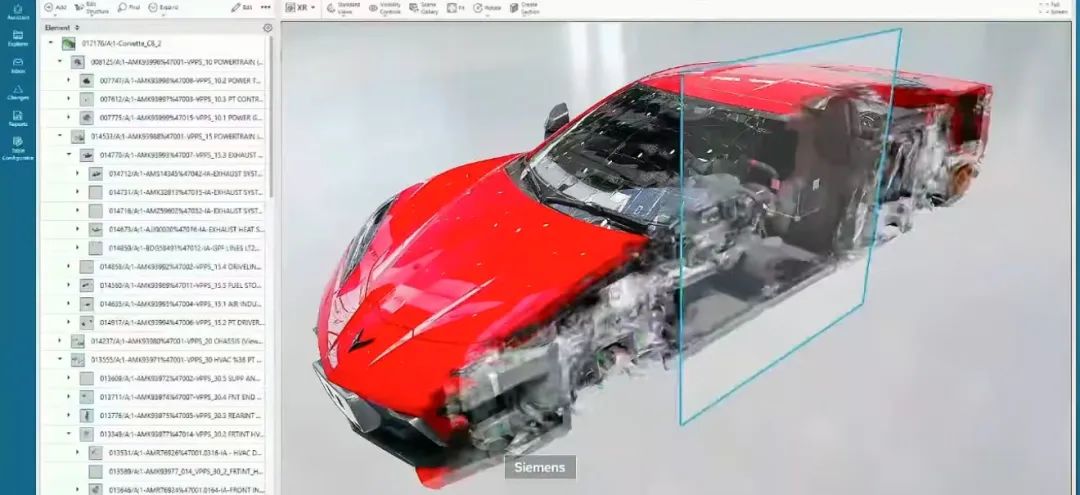Open the Explorer sidebar icon
Viewport: 1080px width, 495px height.
click(17, 37)
